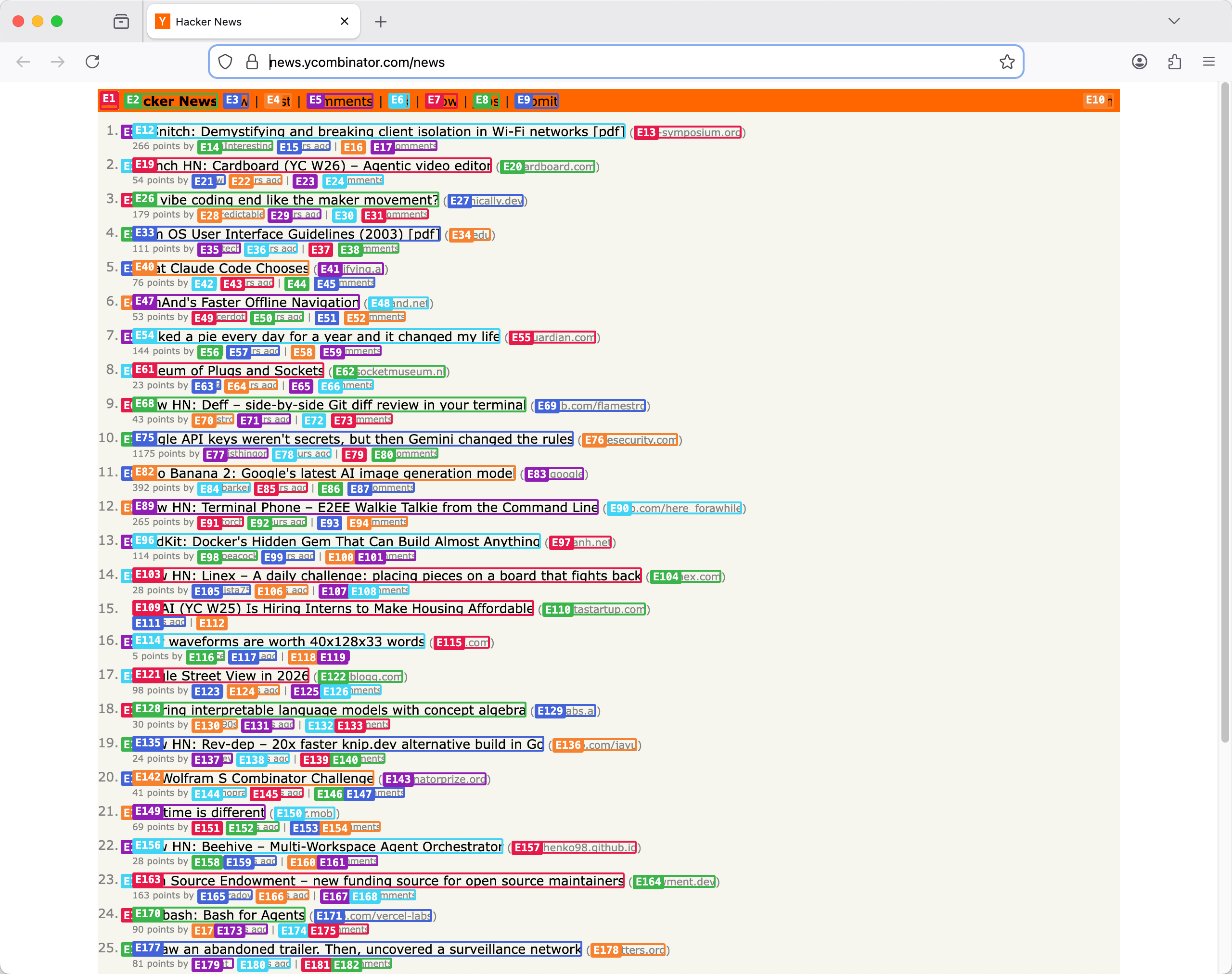Click the Y Combinator logo in header
This screenshot has width=1232, height=974.
109,101
